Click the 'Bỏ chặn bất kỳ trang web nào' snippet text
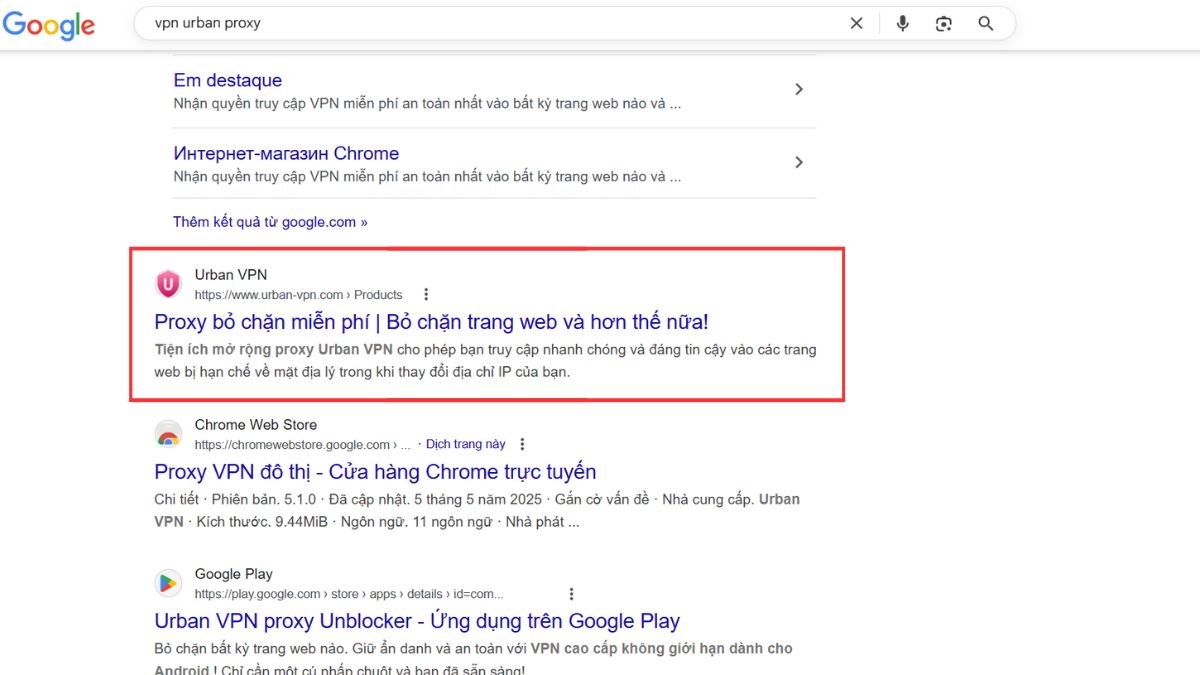 pyautogui.click(x=251, y=649)
